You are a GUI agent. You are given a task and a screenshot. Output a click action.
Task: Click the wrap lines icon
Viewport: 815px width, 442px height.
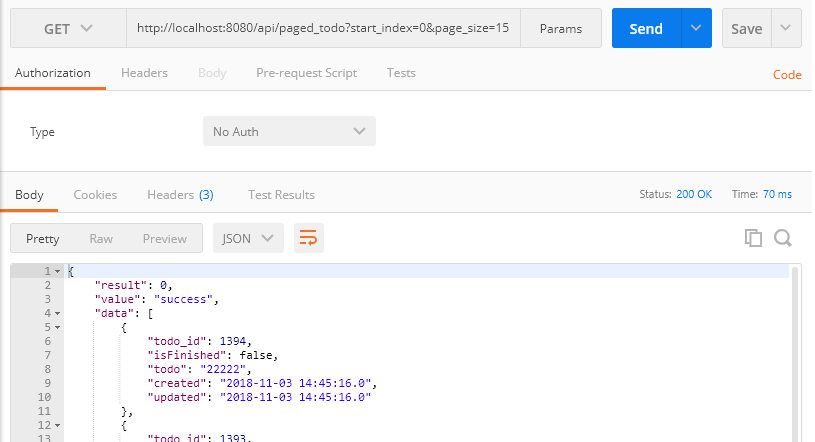point(309,238)
